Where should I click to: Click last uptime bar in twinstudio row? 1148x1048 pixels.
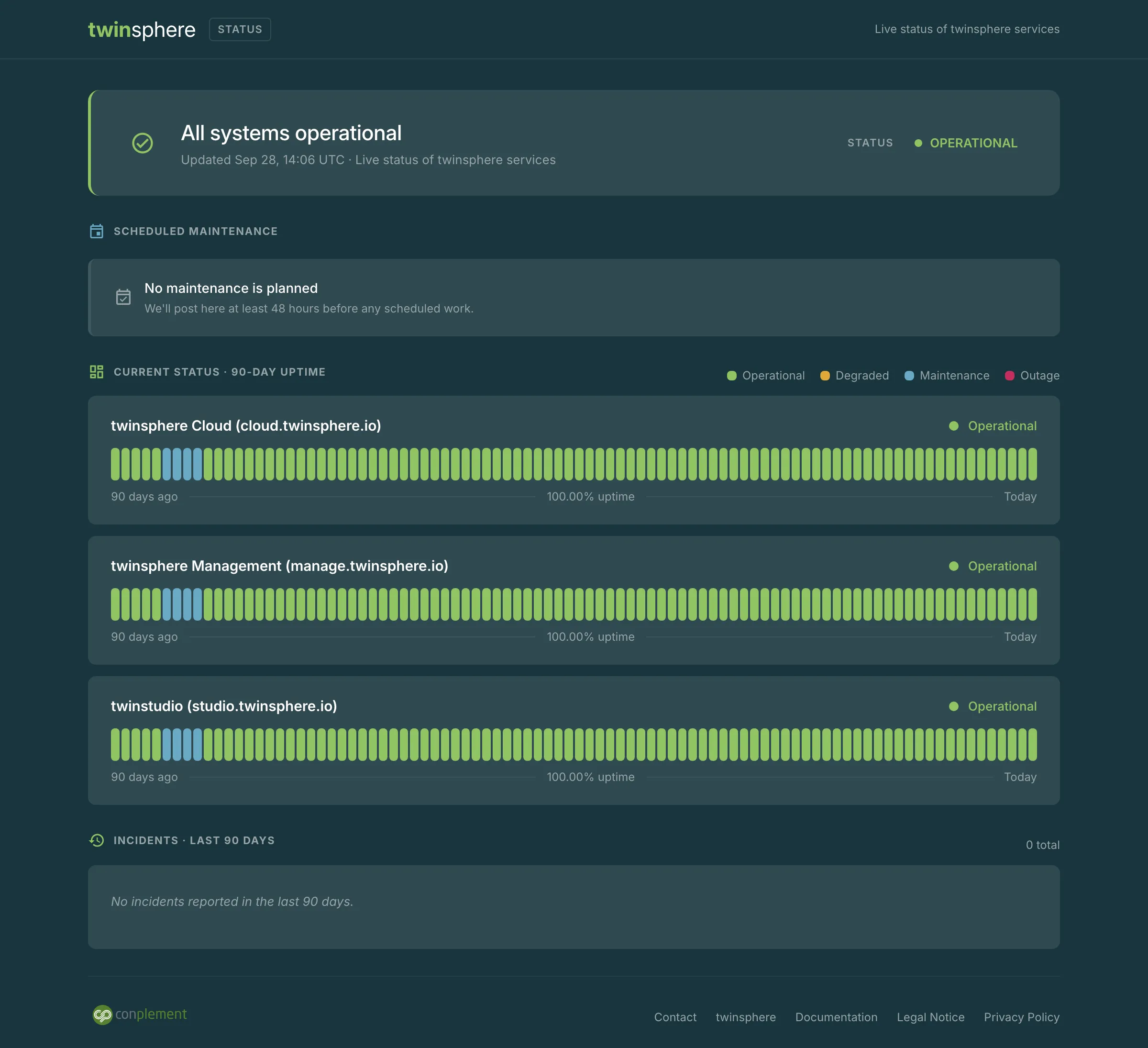[1032, 745]
